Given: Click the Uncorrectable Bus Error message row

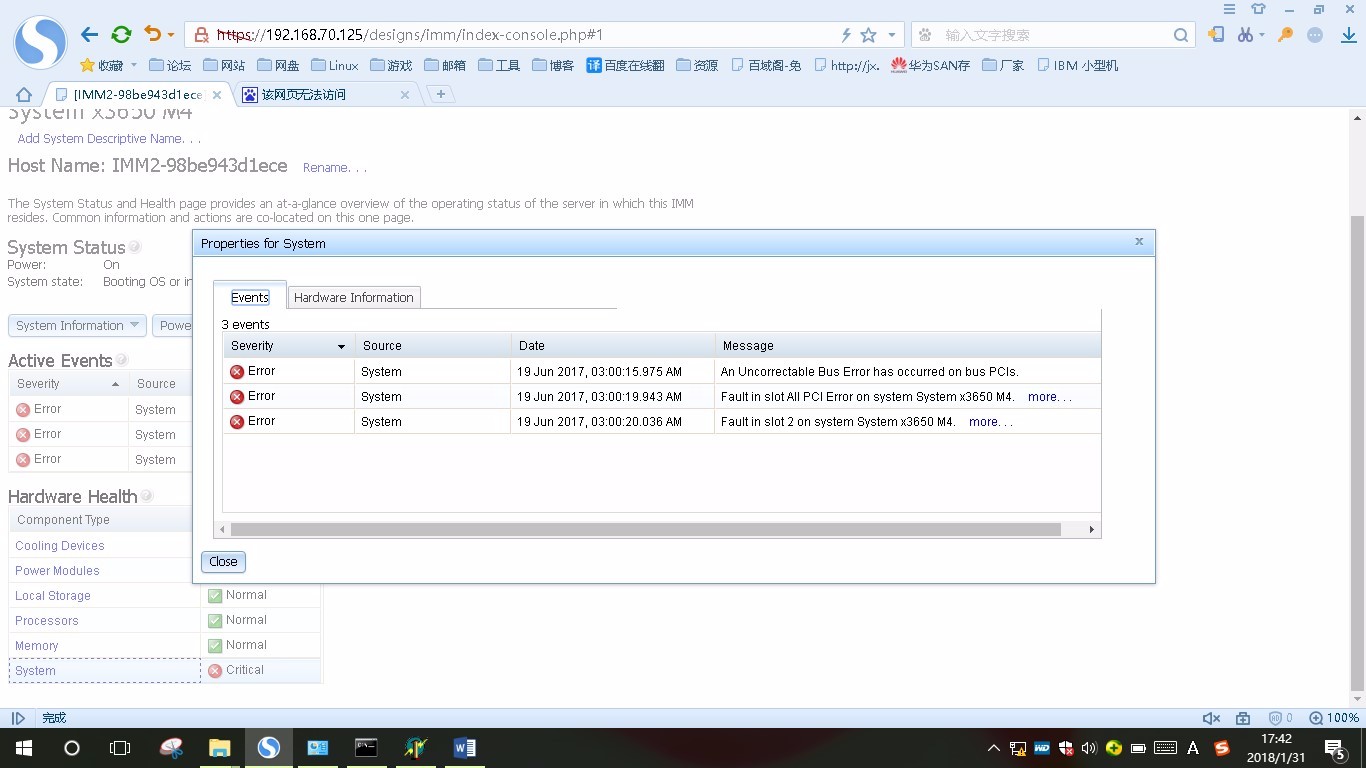Looking at the screenshot, I should 661,371.
